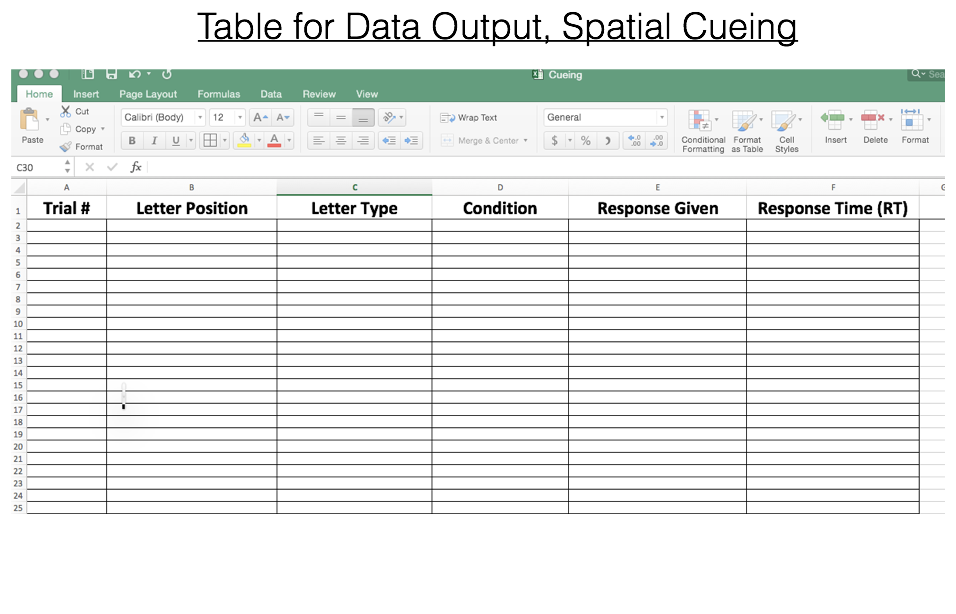Expand the Copy options arrow
The image size is (956, 614).
(x=102, y=129)
